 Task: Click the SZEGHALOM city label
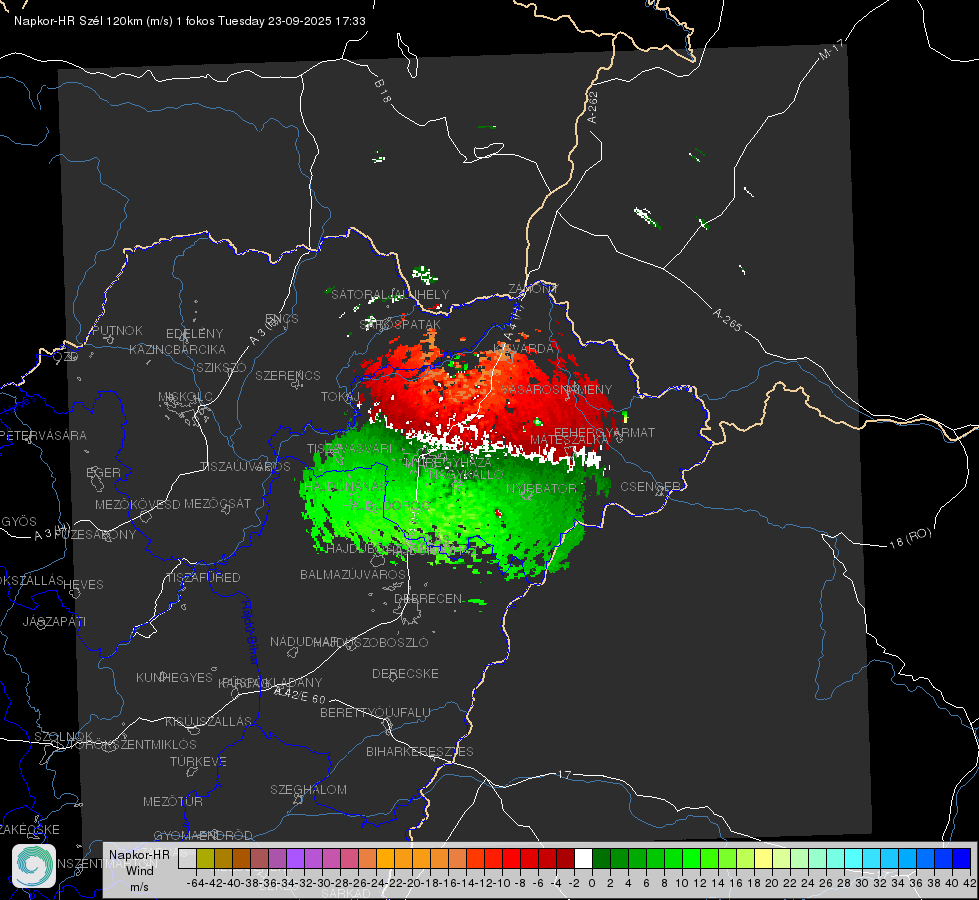tap(308, 790)
